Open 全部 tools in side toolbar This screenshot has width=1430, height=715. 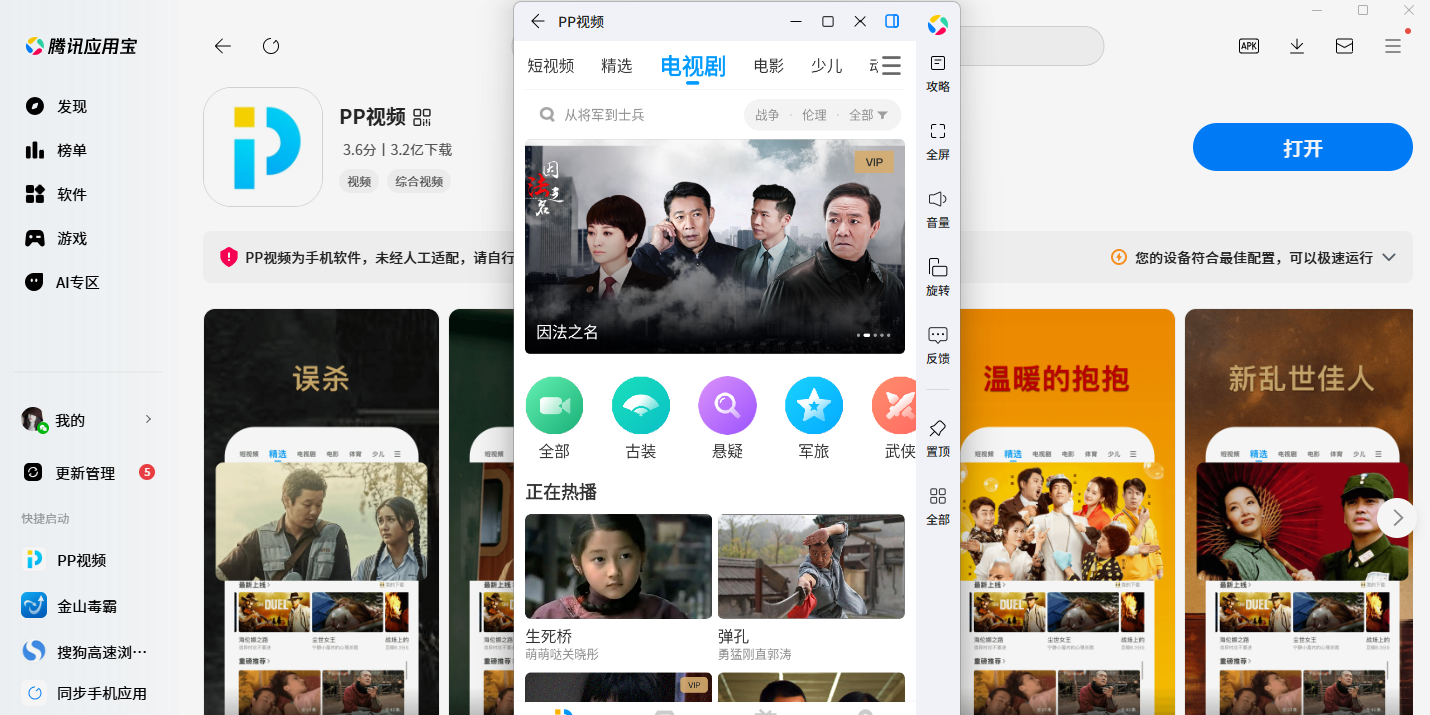point(938,506)
